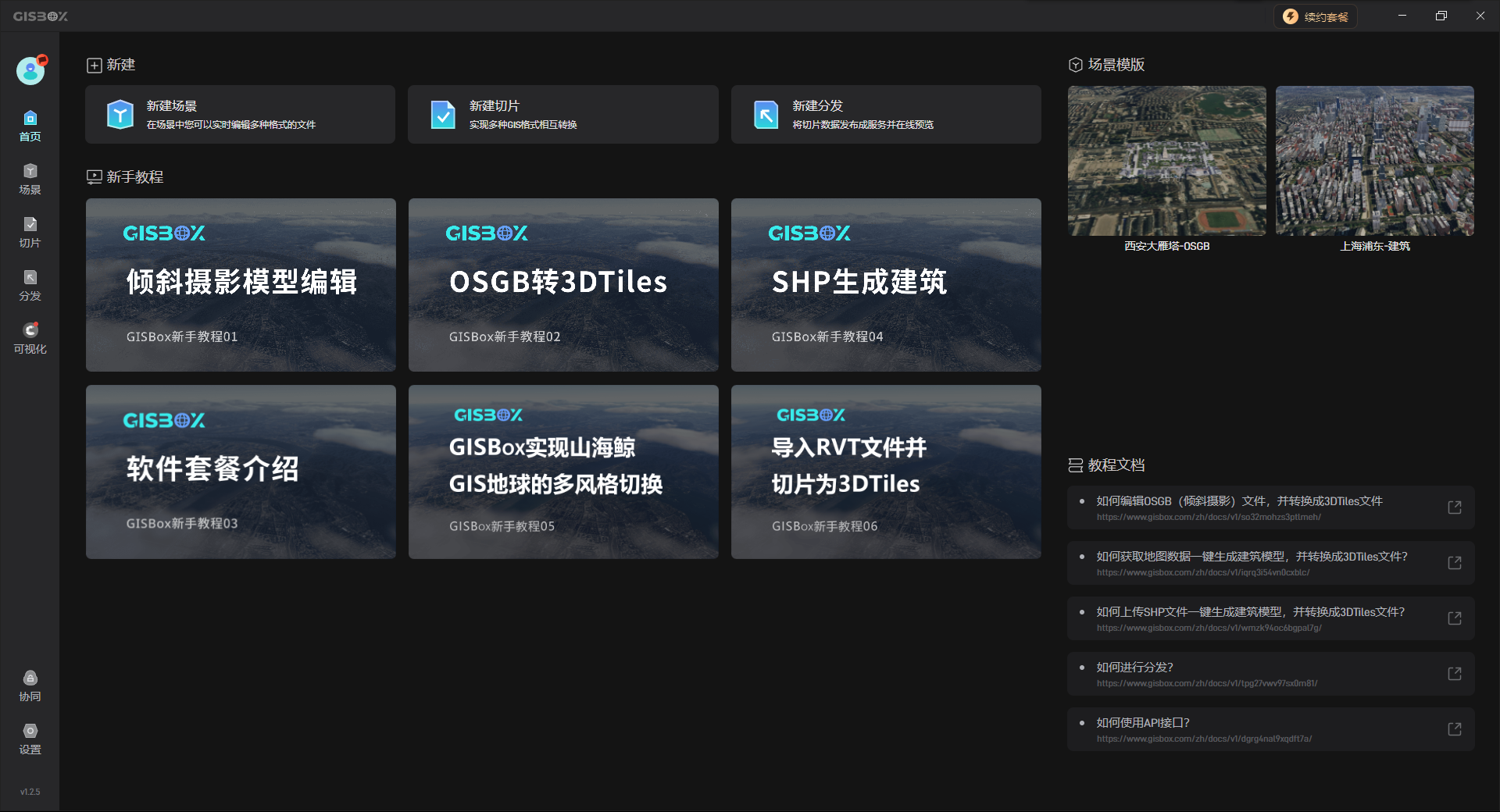This screenshot has width=1500, height=812.
Task: Click the 续约套餐 renew plan button
Action: 1316,16
